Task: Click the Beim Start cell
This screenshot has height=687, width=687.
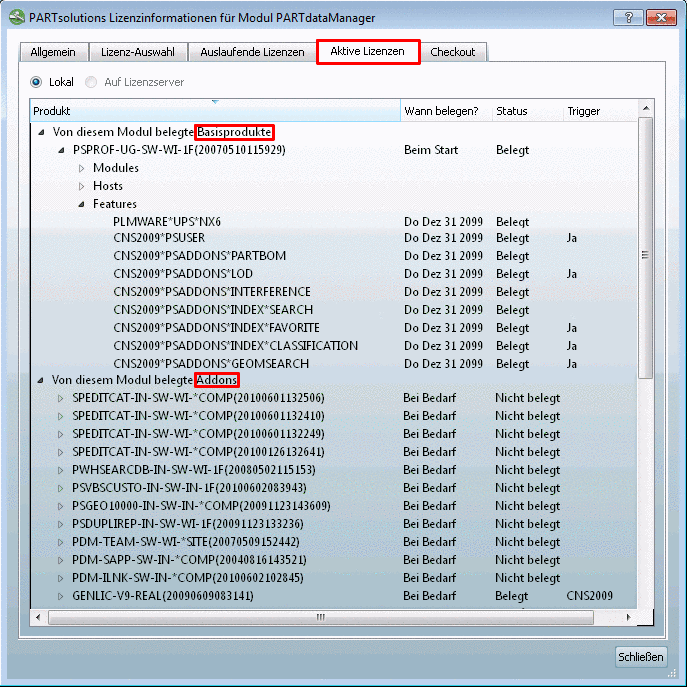Action: (x=431, y=150)
